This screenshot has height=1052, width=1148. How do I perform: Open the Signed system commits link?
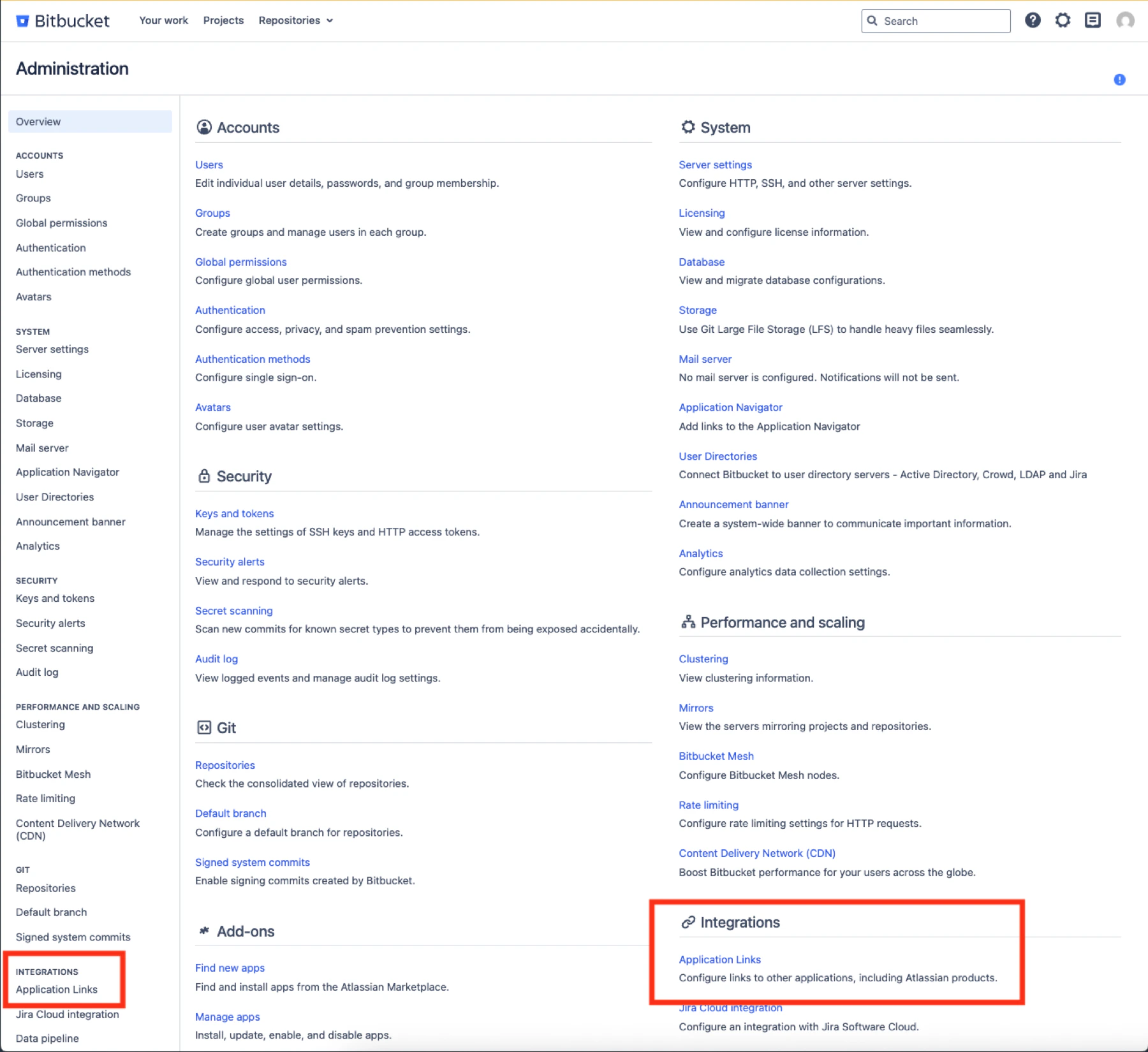click(x=252, y=862)
